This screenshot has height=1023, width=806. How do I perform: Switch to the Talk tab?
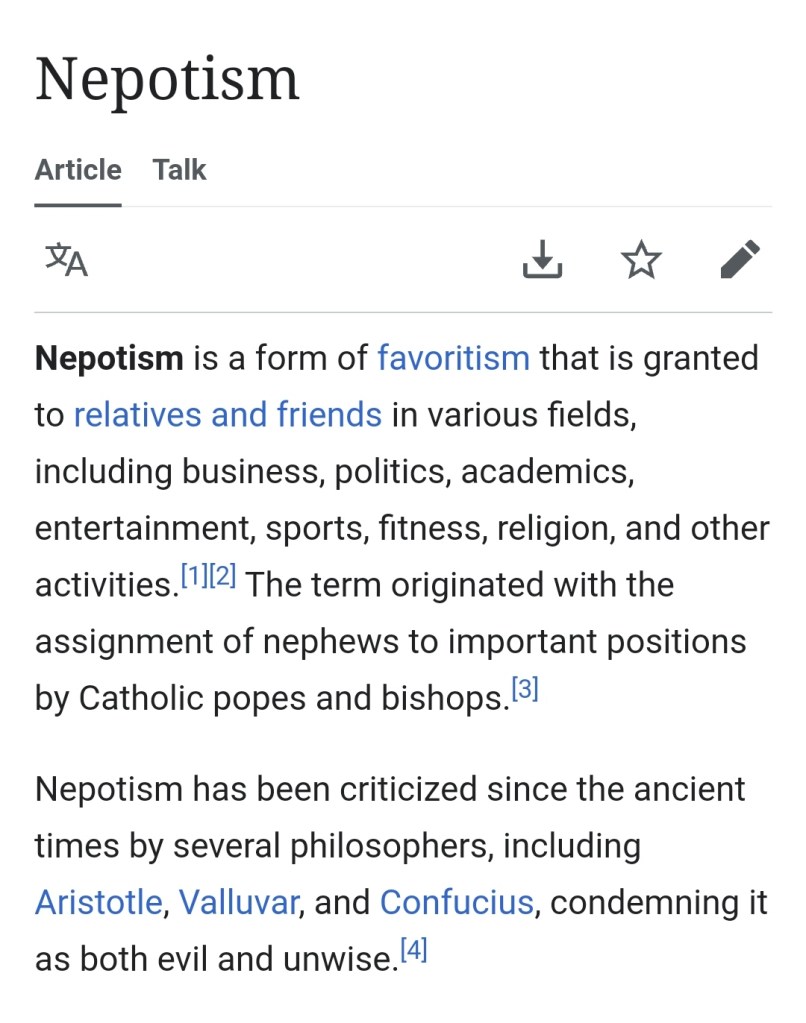tap(179, 170)
